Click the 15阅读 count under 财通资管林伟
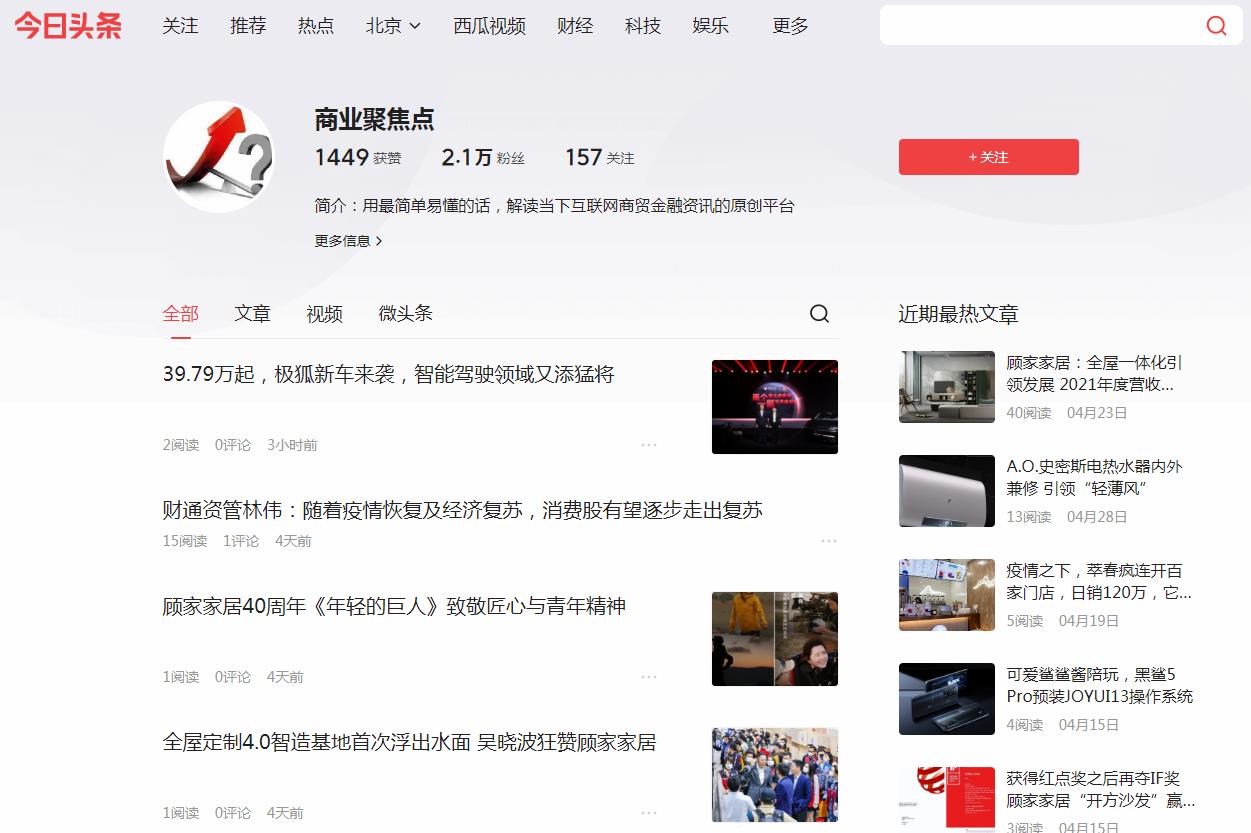1251x833 pixels. click(x=185, y=541)
